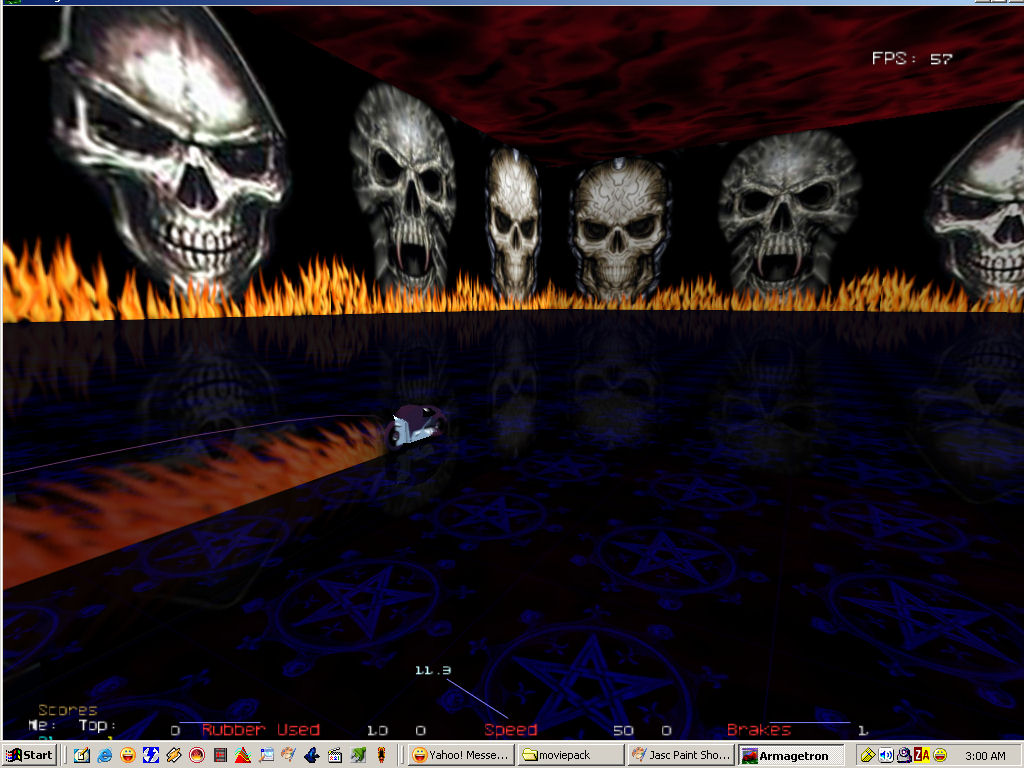
Task: Switch to the Yahoo! Messenger taskbar window
Action: 462,755
